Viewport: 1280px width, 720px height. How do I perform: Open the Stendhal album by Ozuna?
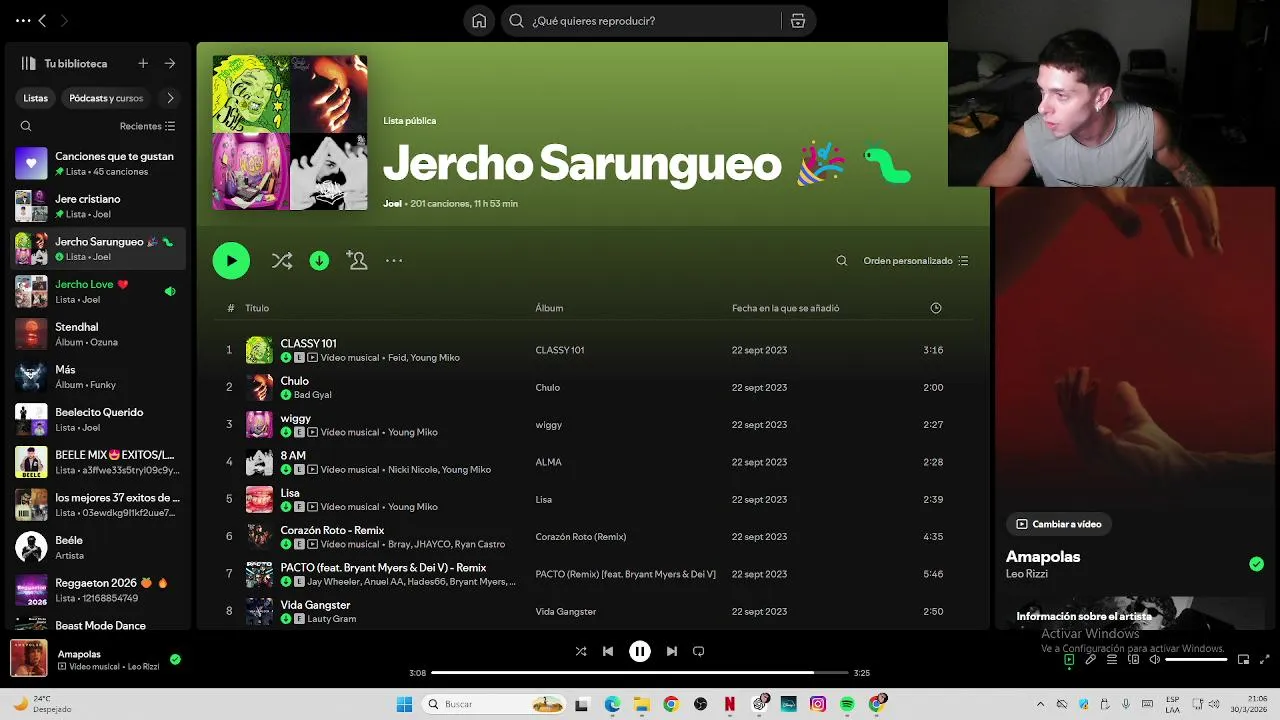98,334
